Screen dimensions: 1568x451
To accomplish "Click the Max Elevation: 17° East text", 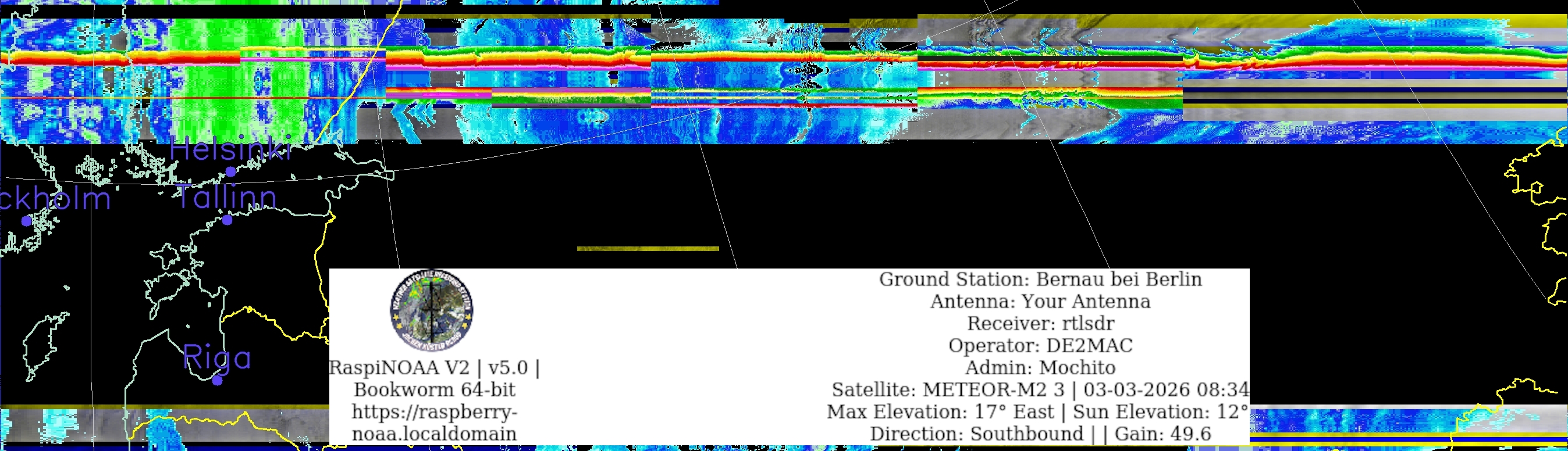I will click(x=940, y=411).
